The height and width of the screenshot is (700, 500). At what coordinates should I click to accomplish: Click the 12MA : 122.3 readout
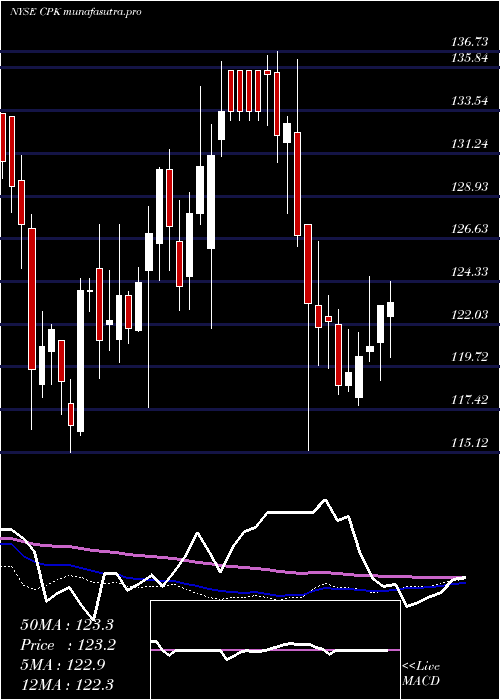67,684
